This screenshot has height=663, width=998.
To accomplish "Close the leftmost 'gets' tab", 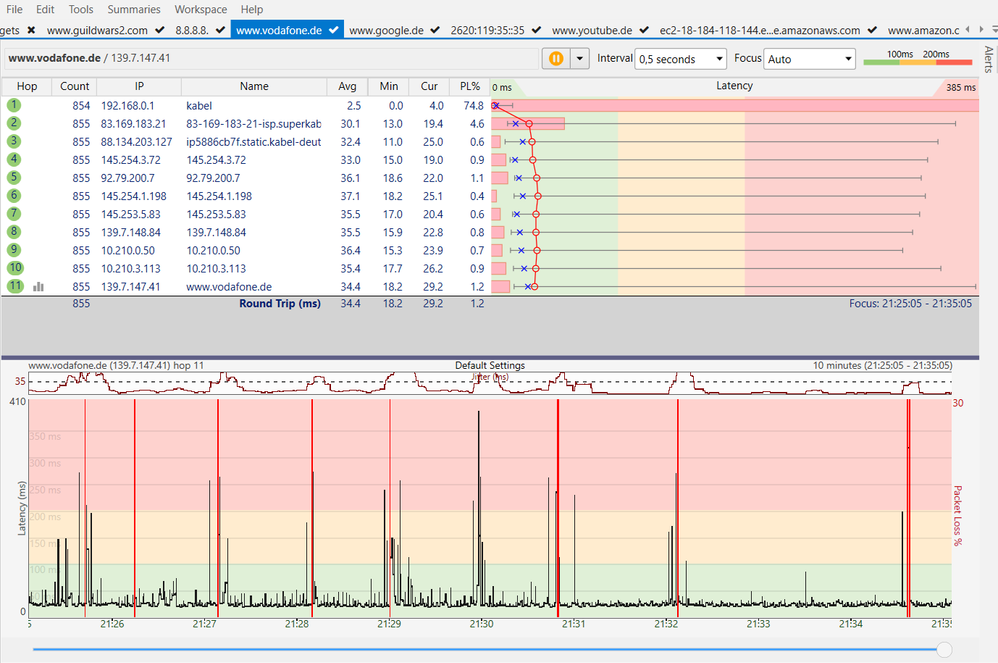I will [31, 30].
